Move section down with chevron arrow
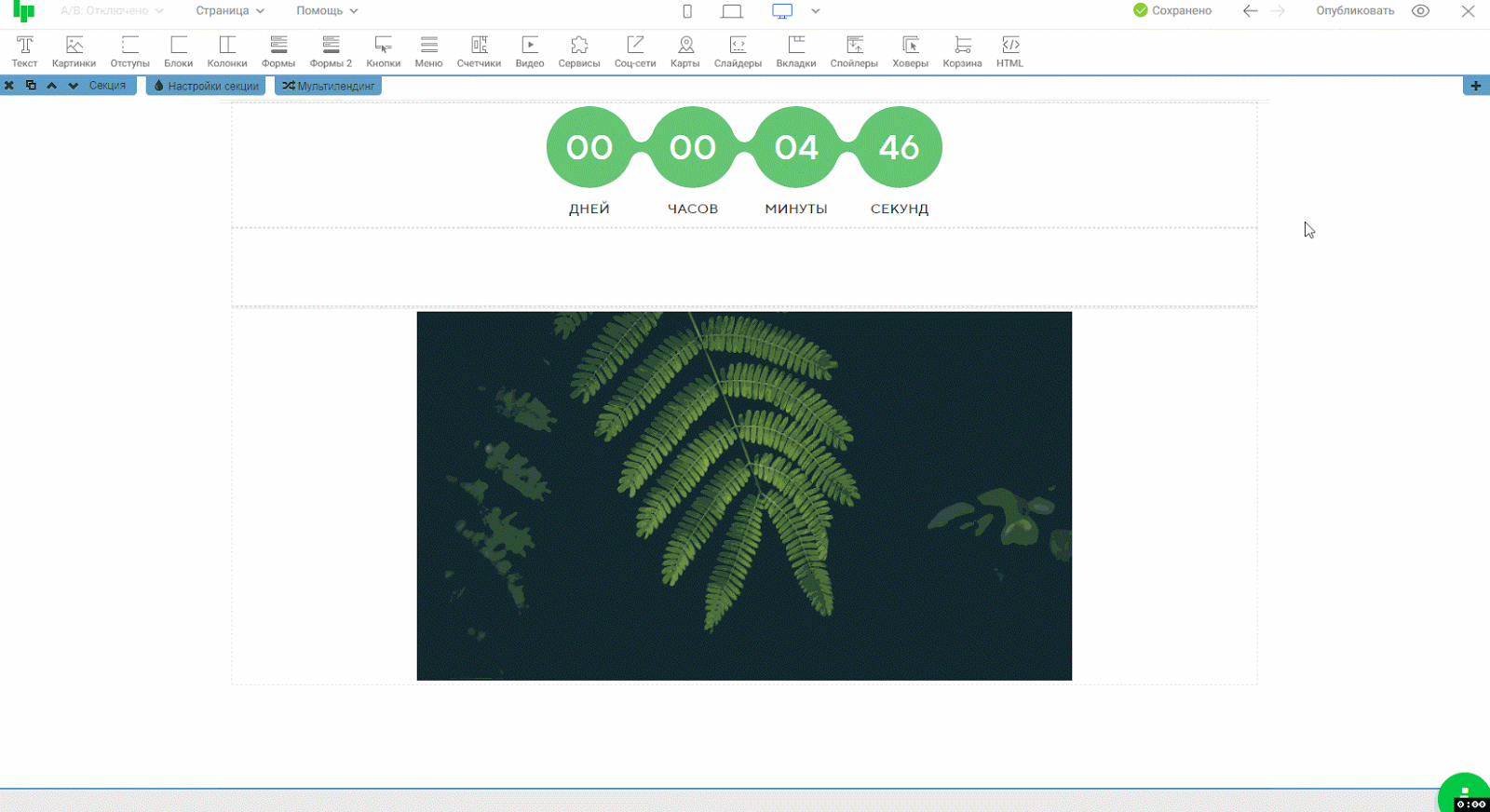Screen dimensions: 1490x812 74,86
